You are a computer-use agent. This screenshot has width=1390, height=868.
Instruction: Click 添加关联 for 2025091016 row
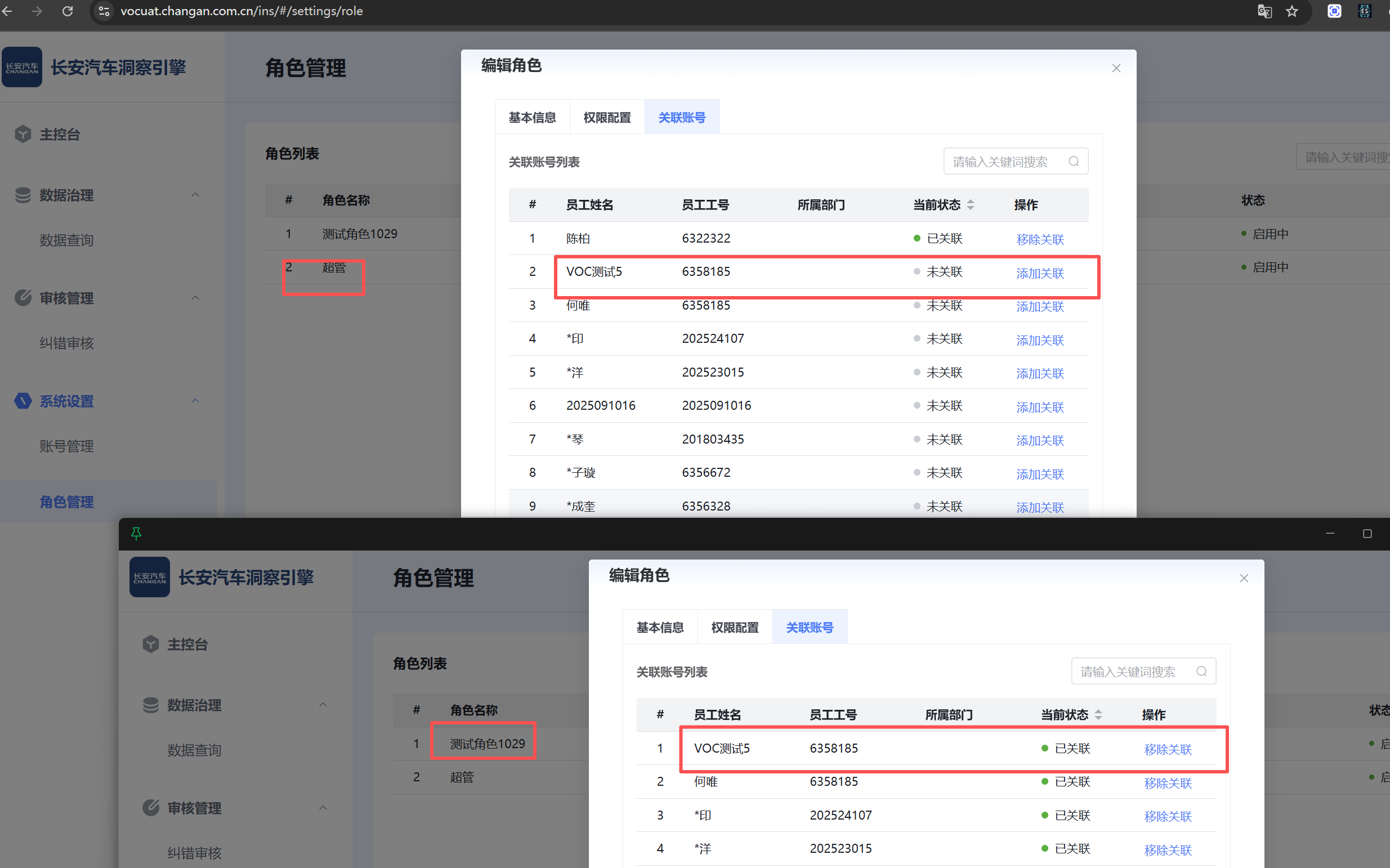click(1040, 407)
